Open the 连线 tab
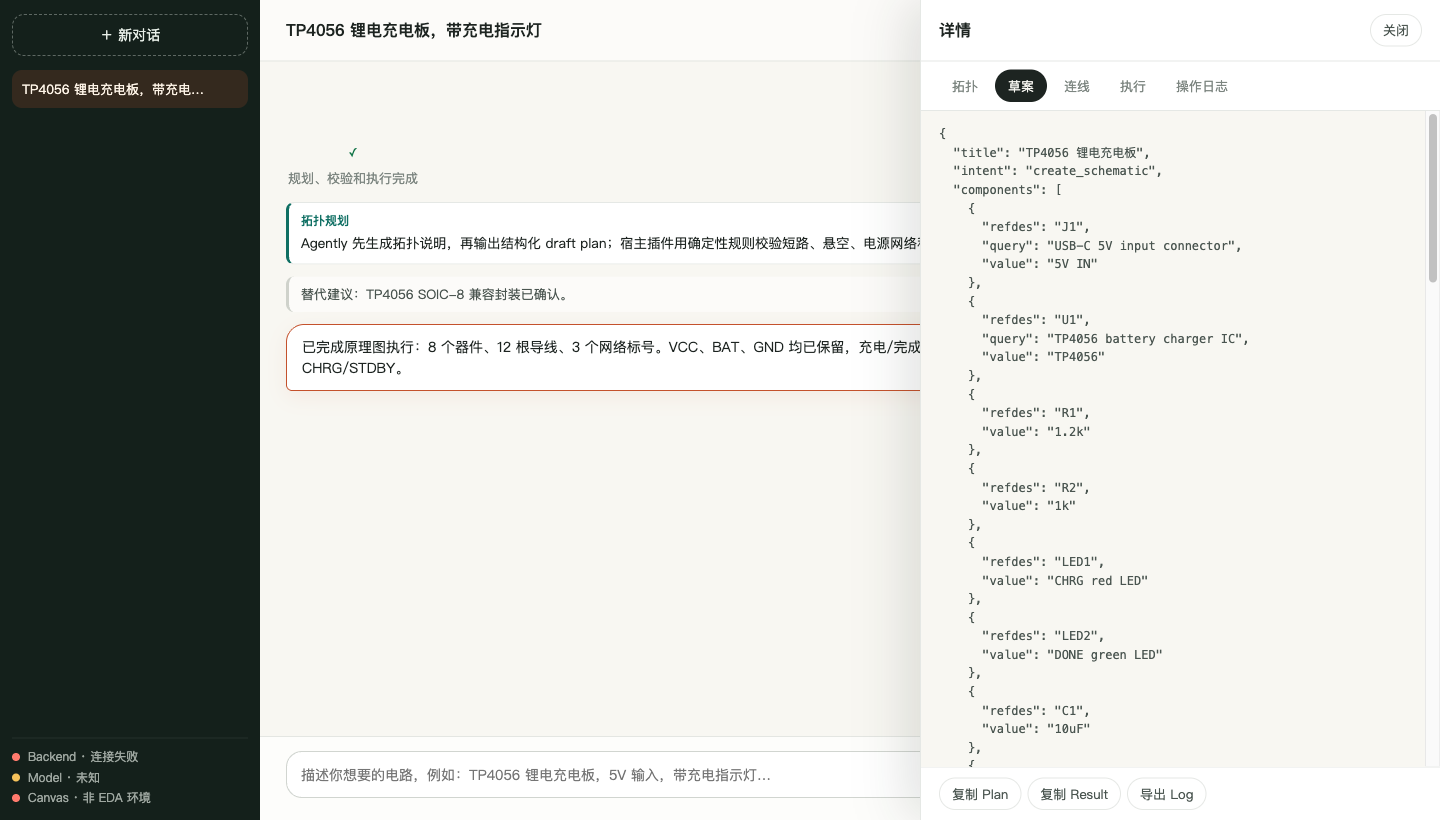1440x820 pixels. [1077, 86]
